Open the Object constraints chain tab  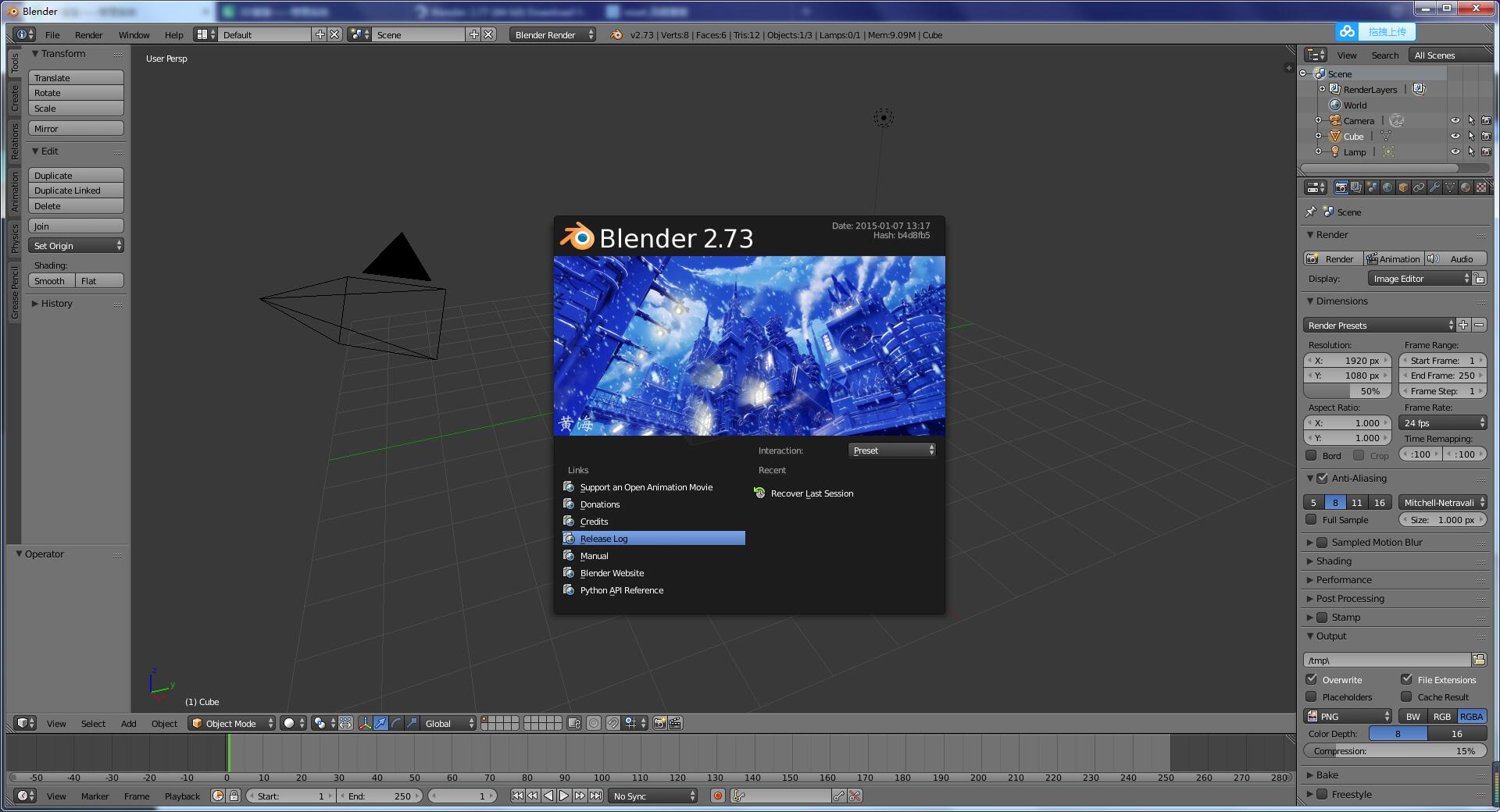(x=1419, y=187)
